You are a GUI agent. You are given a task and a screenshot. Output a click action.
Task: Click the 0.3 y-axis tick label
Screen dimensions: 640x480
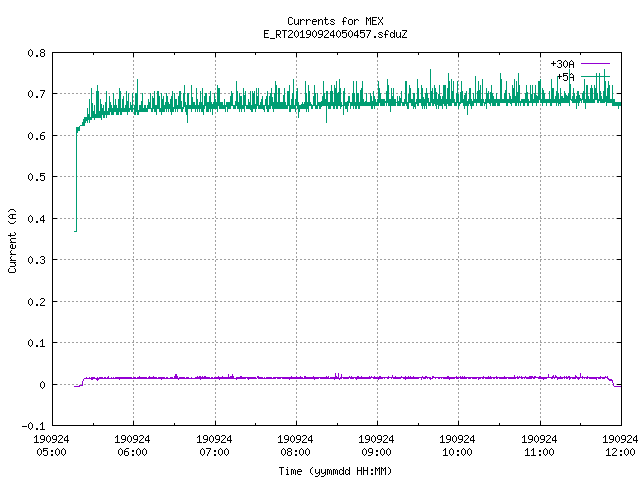(36, 260)
